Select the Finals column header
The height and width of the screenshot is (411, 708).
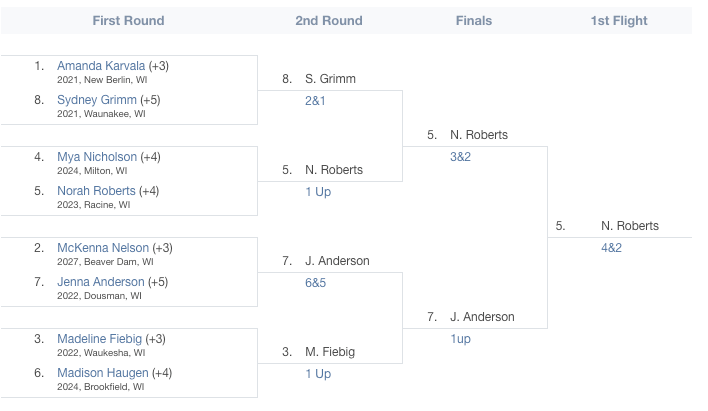474,21
